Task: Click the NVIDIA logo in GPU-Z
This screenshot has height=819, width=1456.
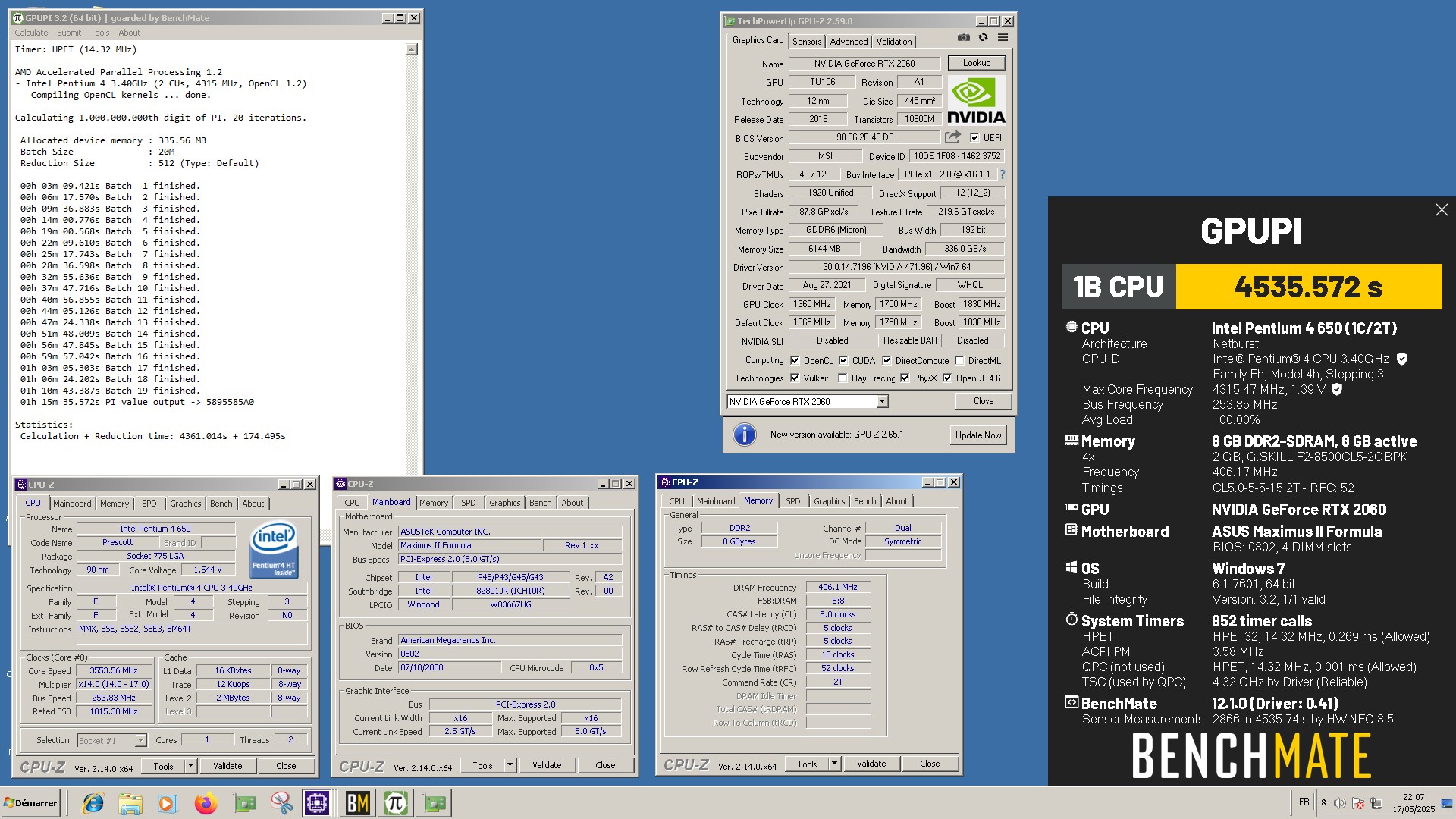Action: click(x=976, y=100)
